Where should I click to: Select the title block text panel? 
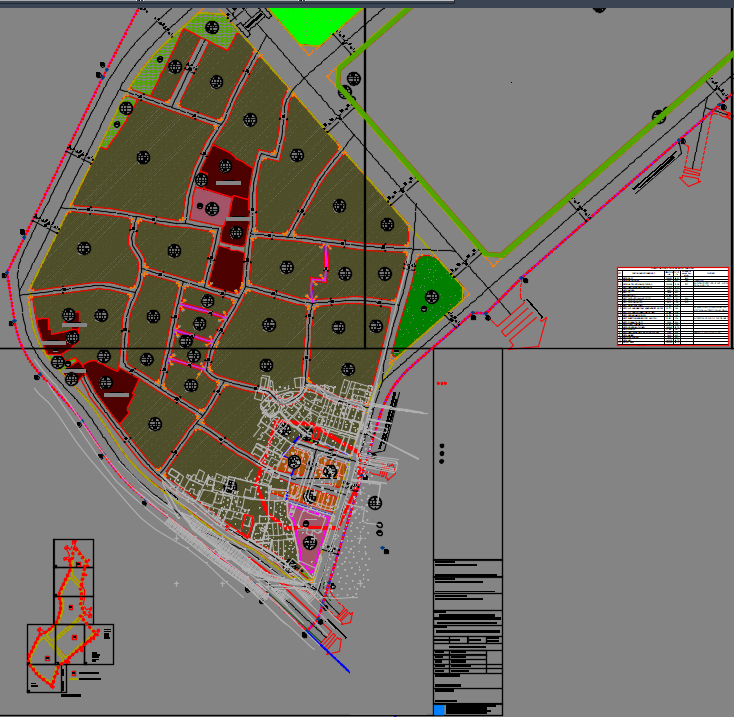(x=467, y=632)
